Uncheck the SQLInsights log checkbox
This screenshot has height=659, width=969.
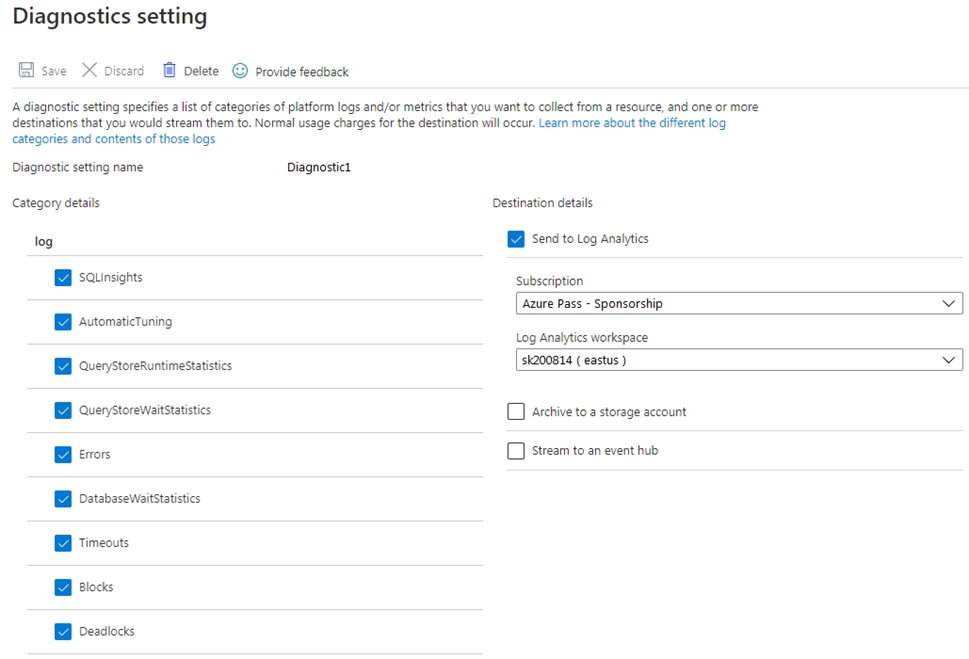[63, 278]
